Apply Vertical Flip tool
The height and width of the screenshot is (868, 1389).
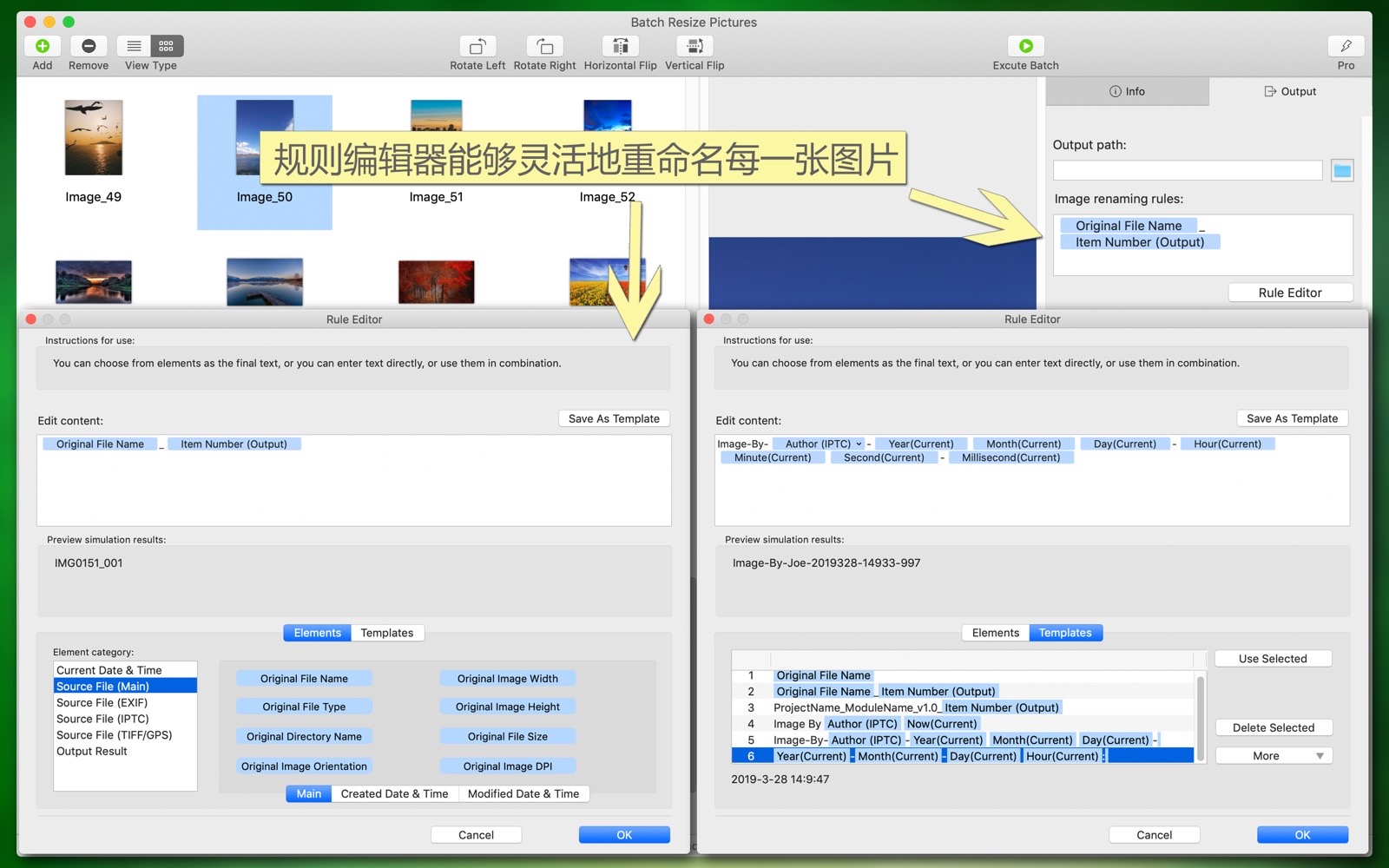(694, 46)
